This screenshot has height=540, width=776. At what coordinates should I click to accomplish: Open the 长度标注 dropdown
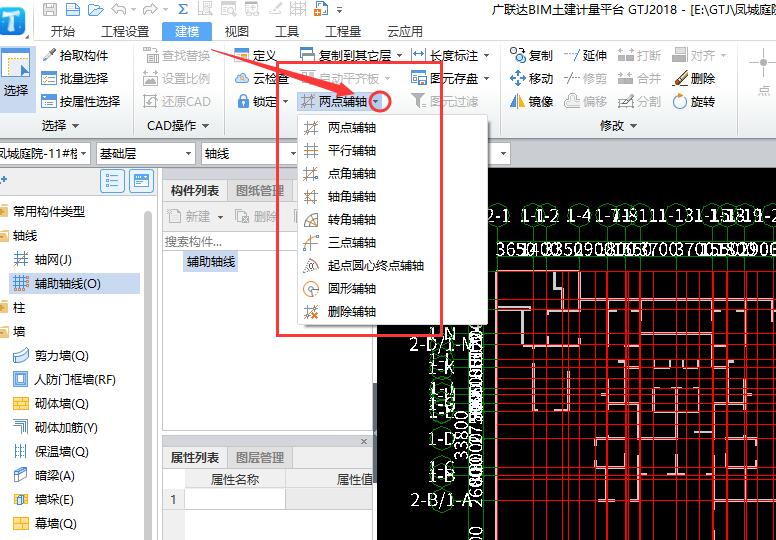(486, 55)
